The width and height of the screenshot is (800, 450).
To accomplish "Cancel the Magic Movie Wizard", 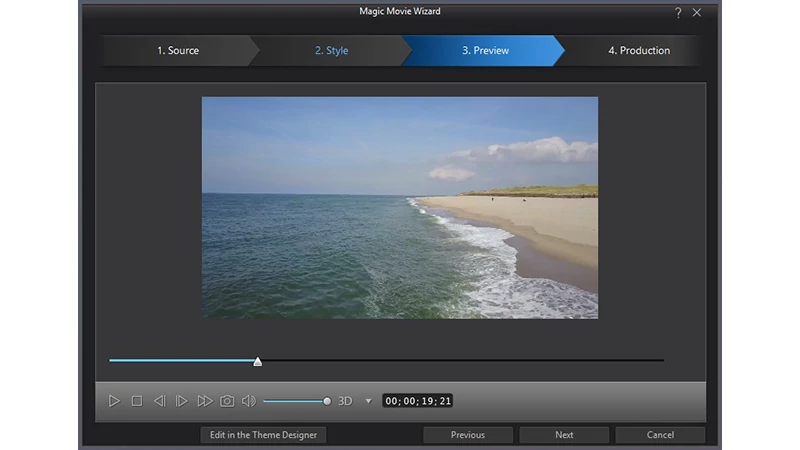I will click(660, 435).
